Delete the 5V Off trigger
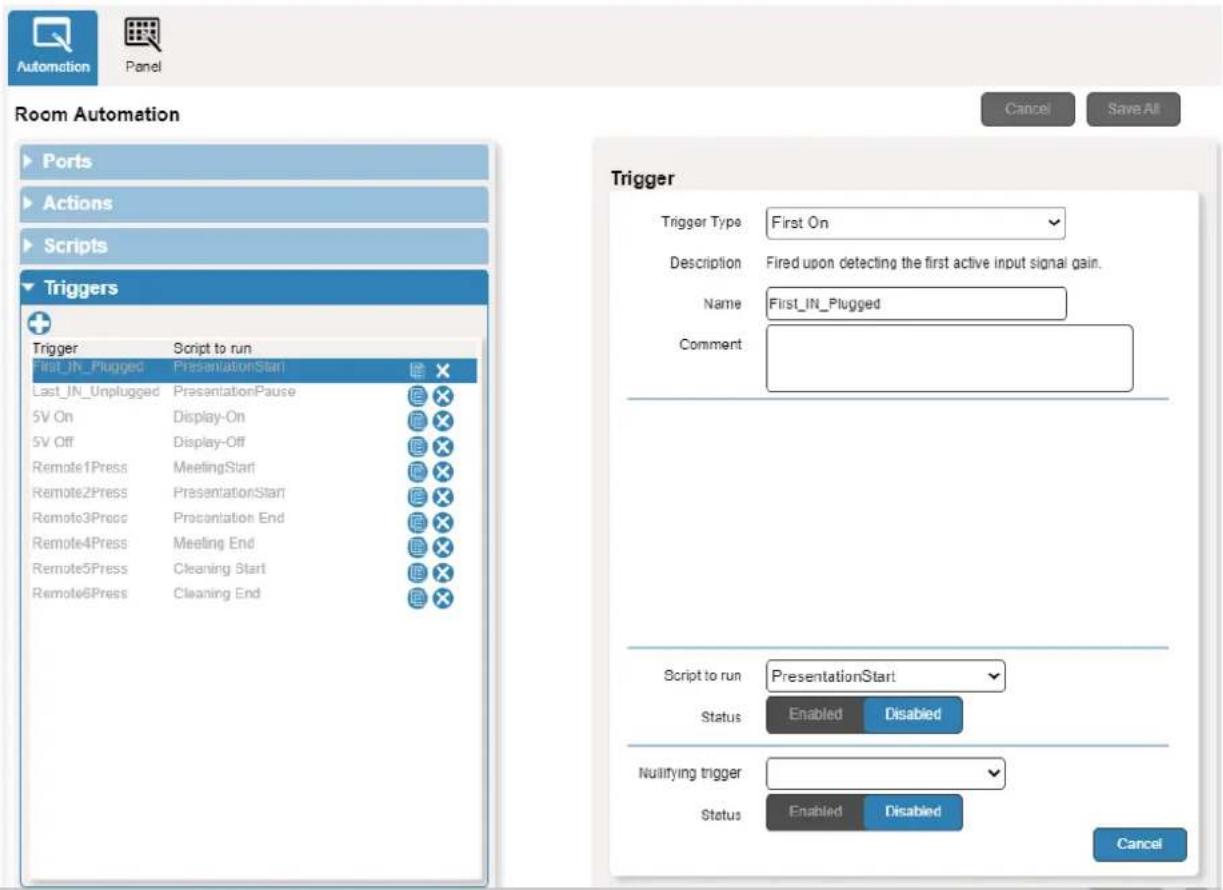The image size is (1223, 890). coord(443,447)
